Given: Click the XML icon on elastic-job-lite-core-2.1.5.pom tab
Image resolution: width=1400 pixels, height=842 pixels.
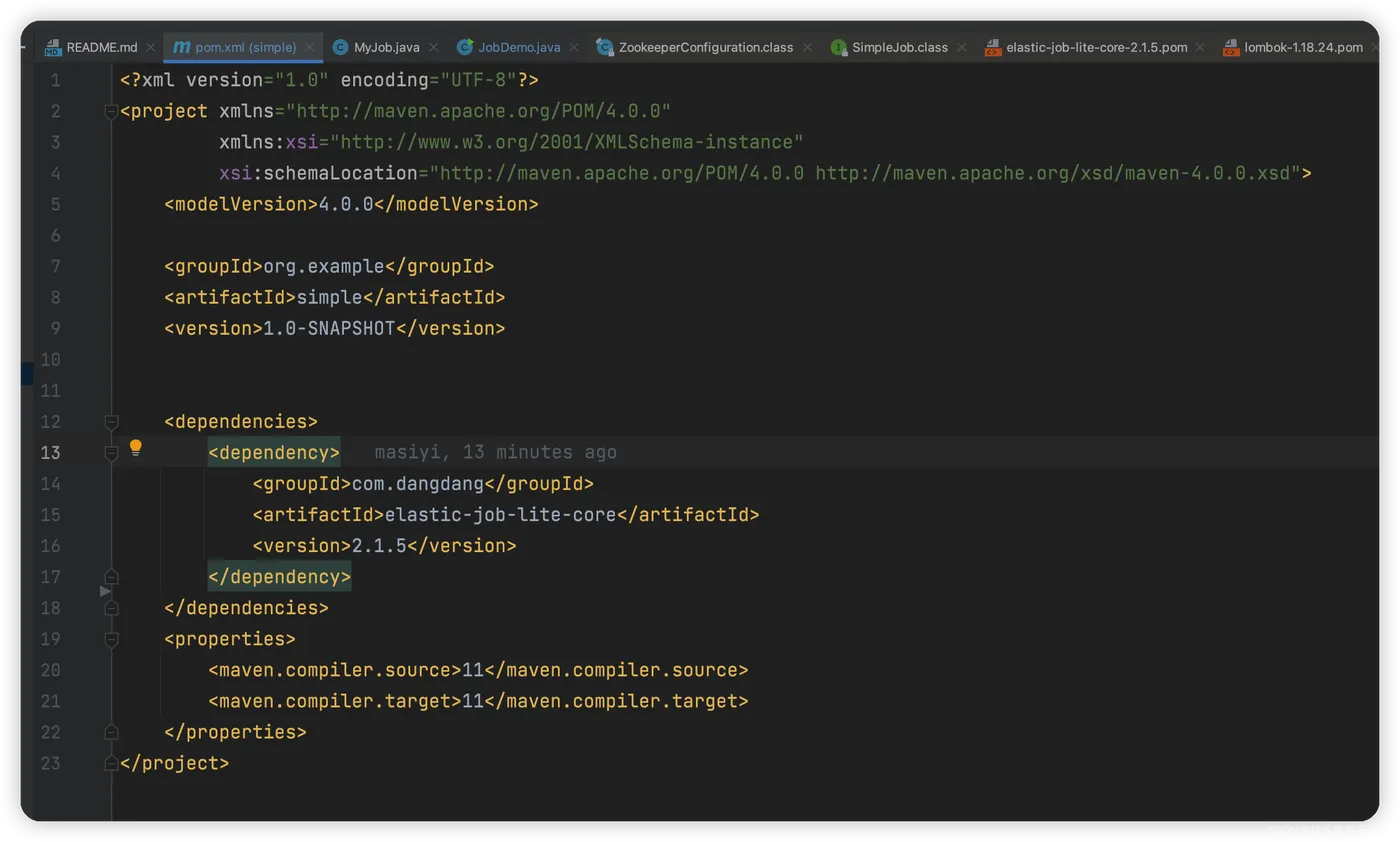Looking at the screenshot, I should coord(993,47).
